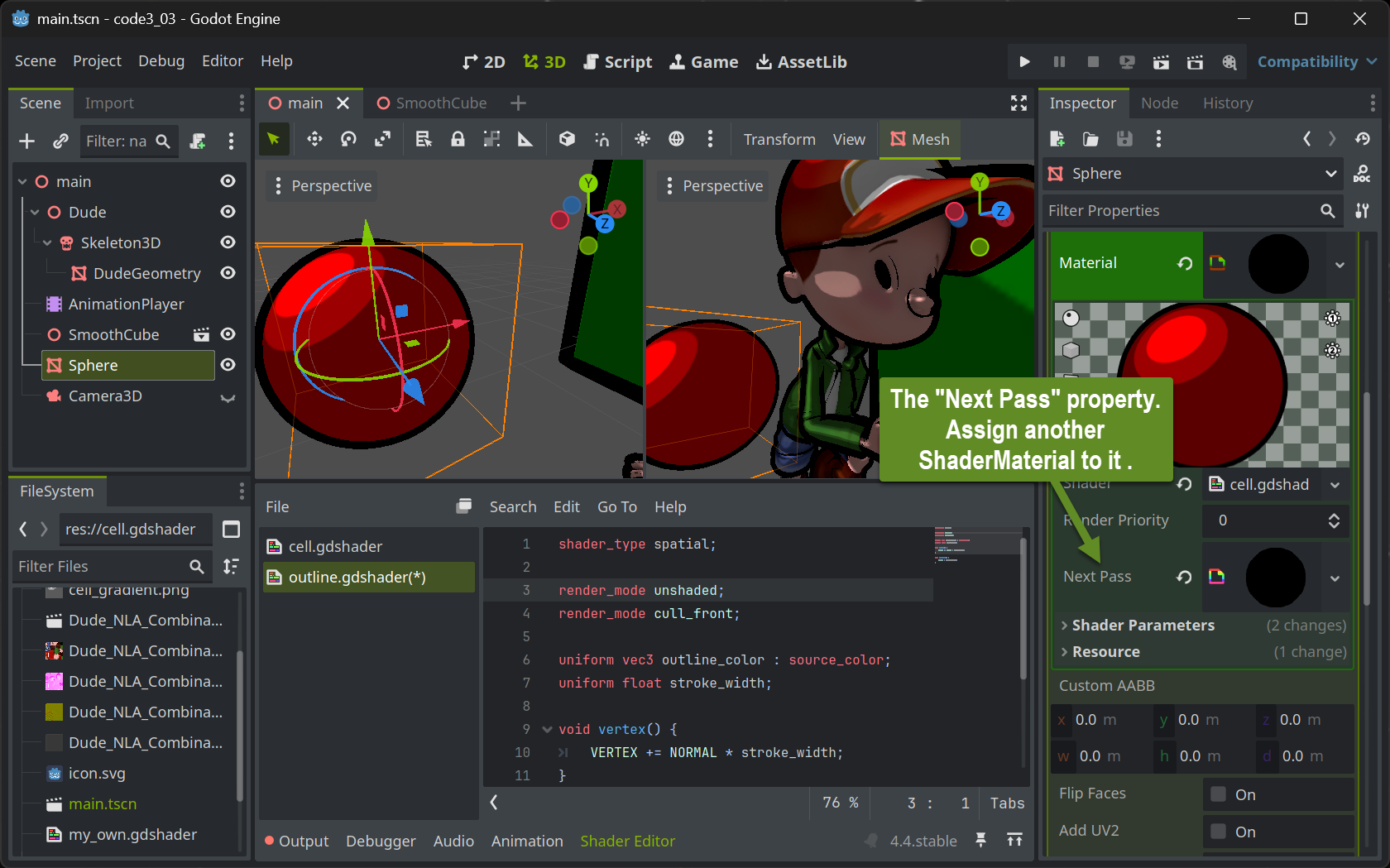Open the Compatibility renderer dropdown
Viewport: 1390px width, 868px height.
[x=1317, y=62]
